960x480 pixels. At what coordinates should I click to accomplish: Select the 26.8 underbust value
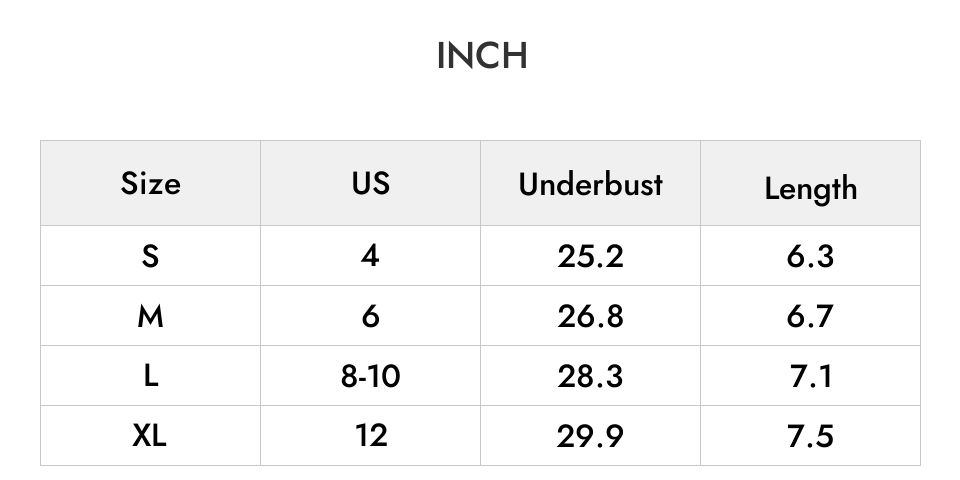[x=590, y=315]
